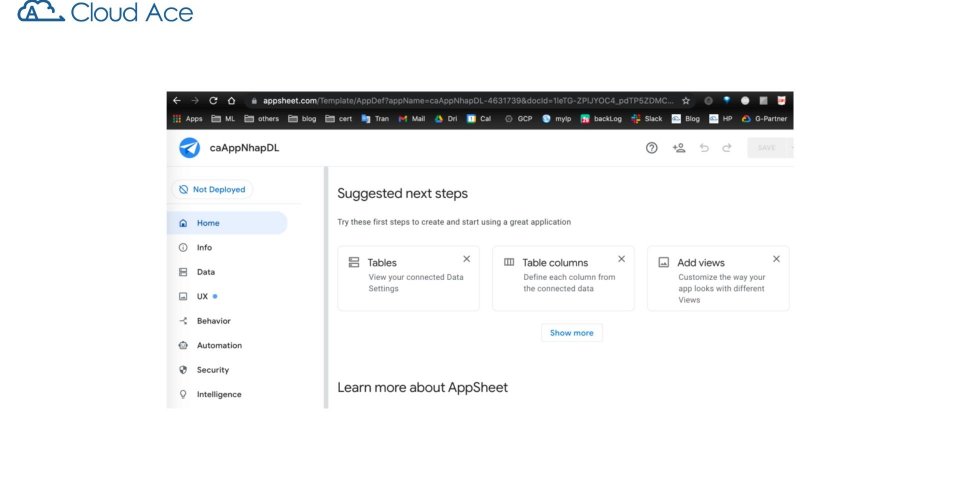Open the G-Partner bookmark
960x500 pixels.
pos(764,119)
